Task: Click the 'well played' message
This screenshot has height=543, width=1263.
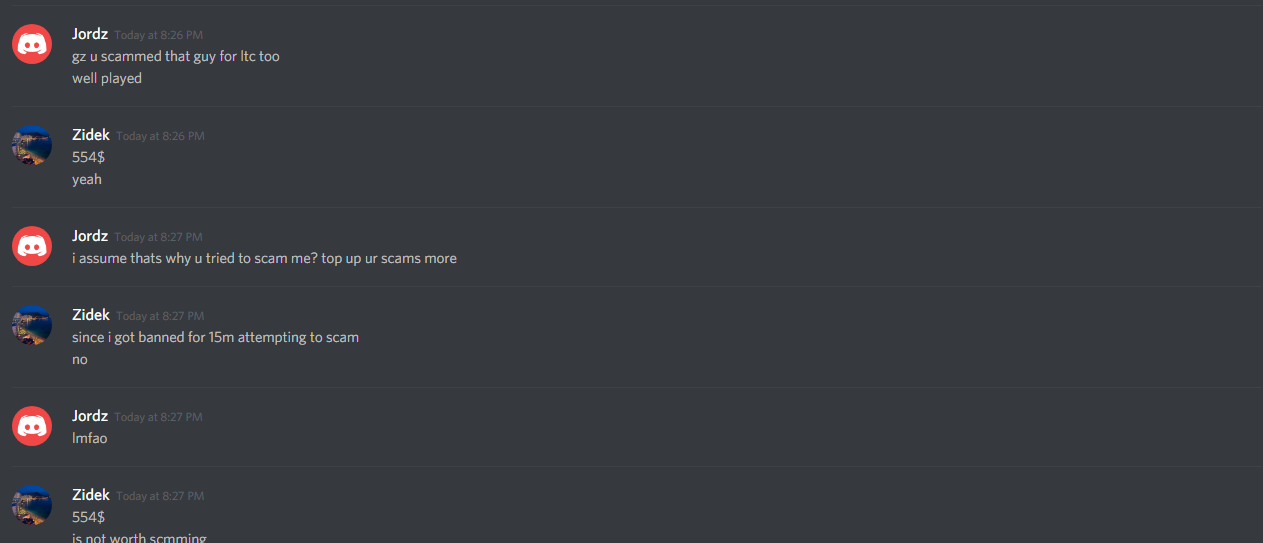Action: (107, 78)
